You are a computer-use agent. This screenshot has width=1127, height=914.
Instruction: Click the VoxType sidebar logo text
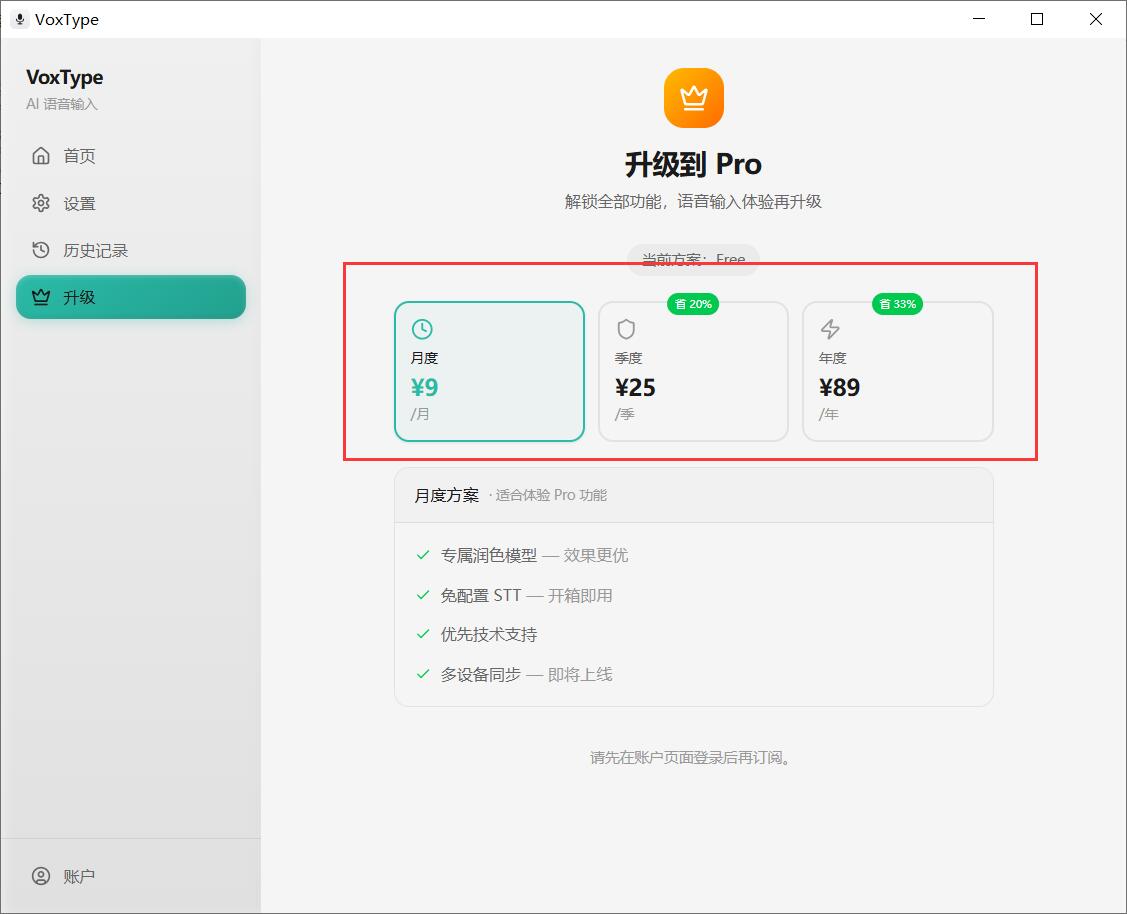65,78
